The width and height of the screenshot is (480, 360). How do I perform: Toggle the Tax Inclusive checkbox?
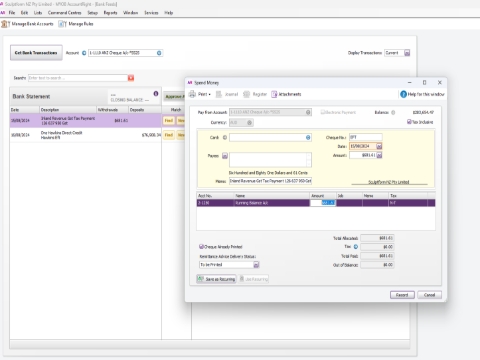(409, 122)
